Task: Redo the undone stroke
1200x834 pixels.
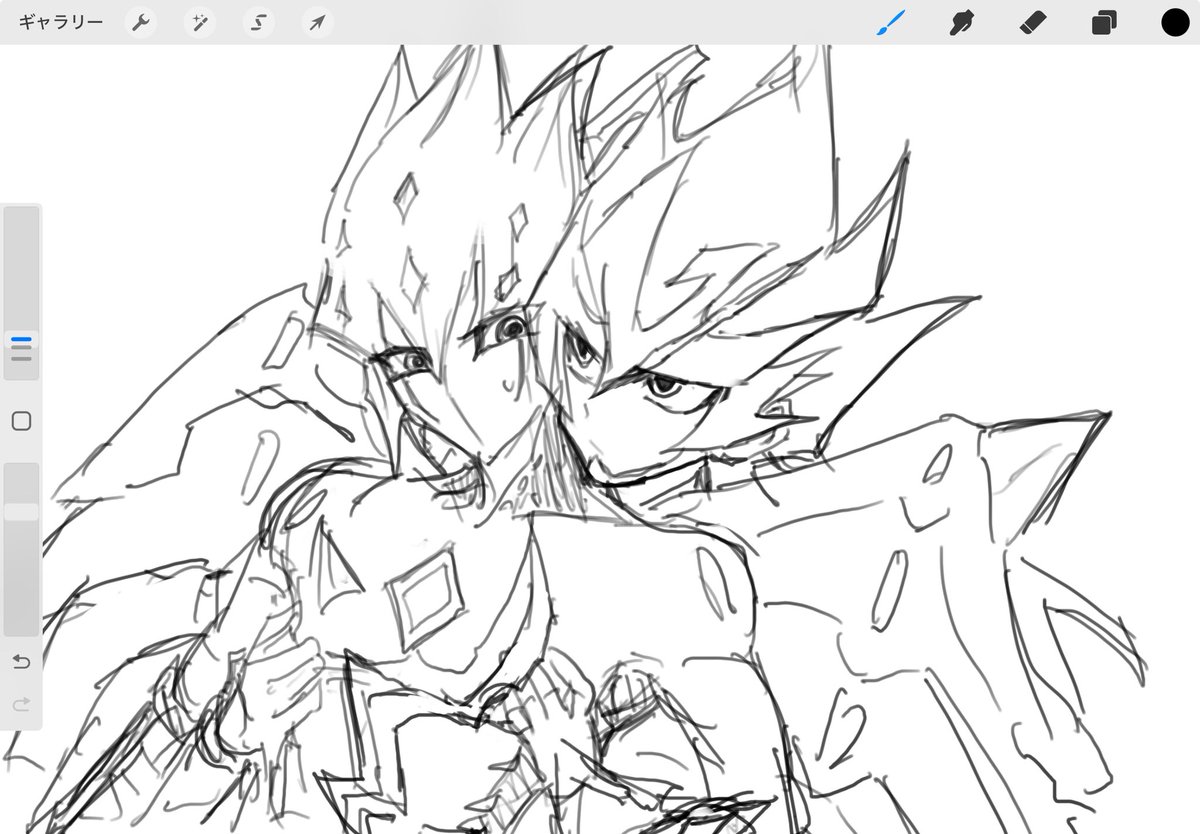Action: point(21,705)
